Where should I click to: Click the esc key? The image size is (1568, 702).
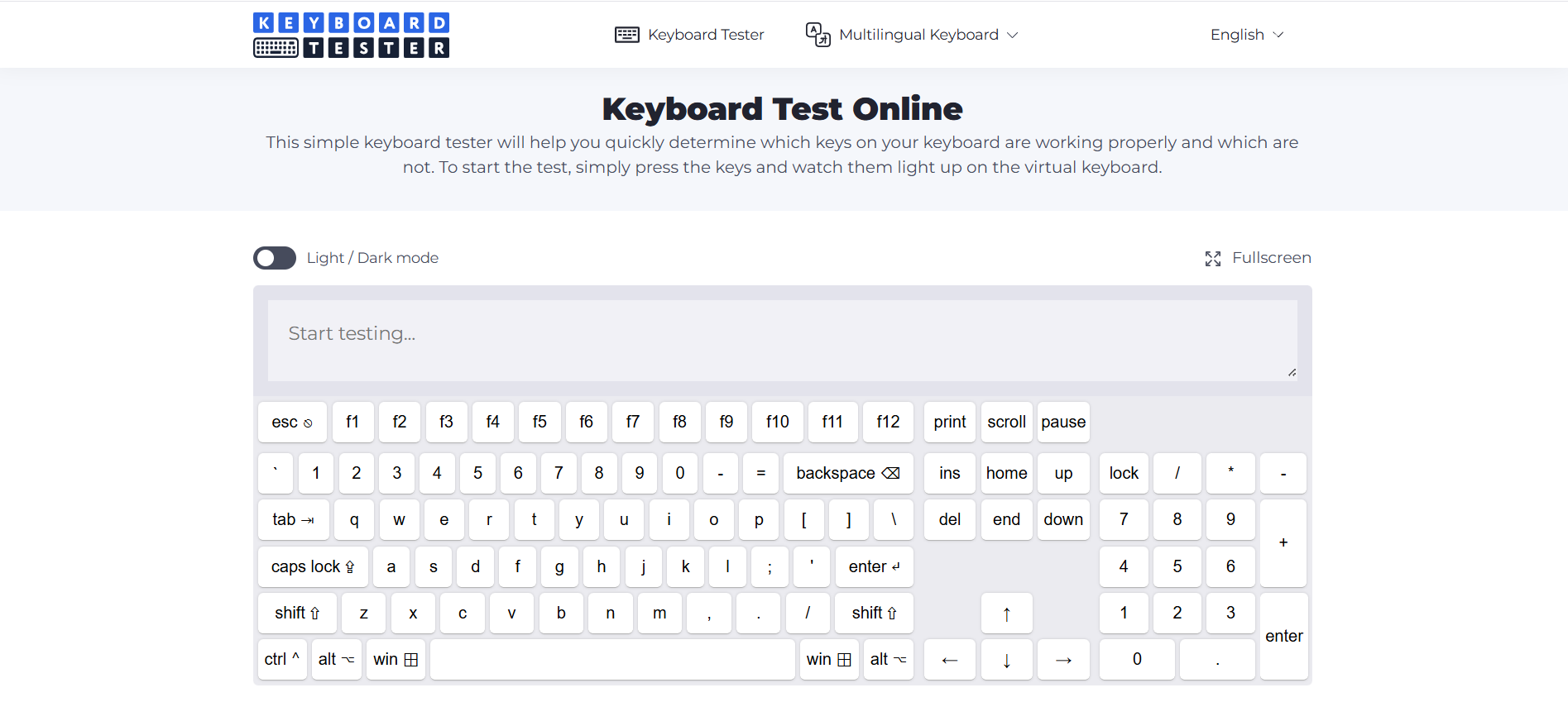292,422
